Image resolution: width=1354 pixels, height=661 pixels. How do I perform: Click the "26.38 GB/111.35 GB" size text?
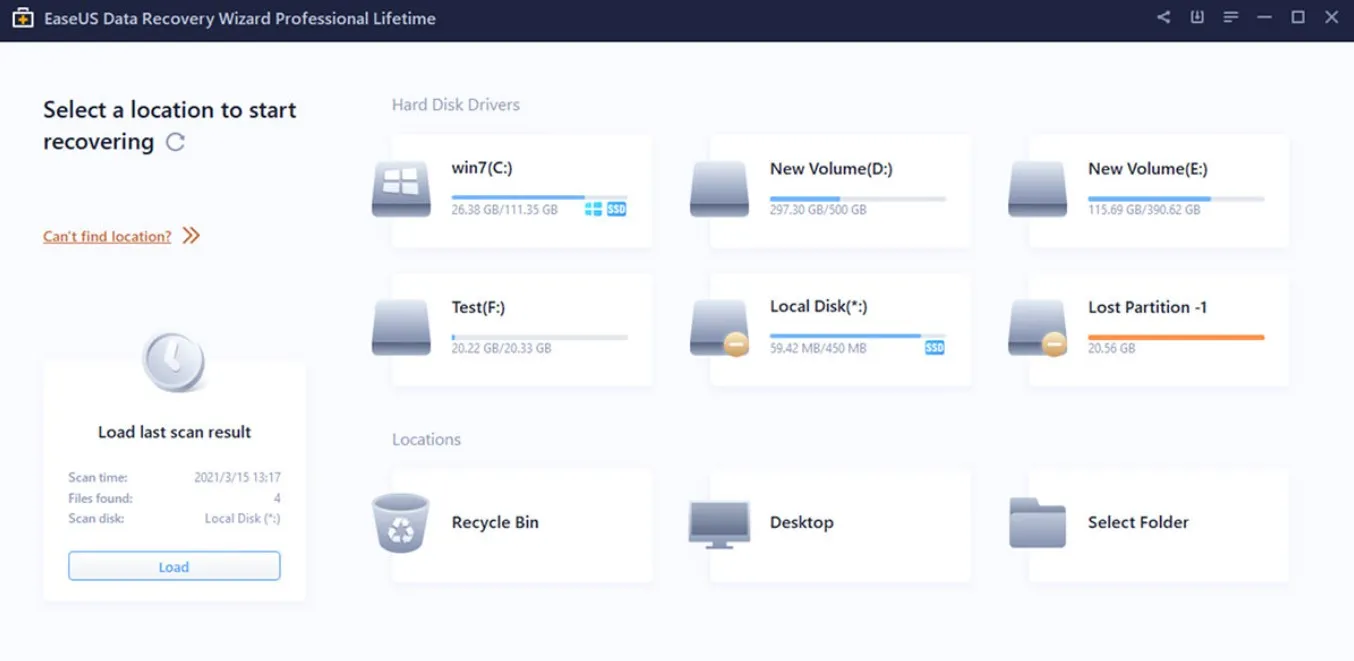coord(505,210)
